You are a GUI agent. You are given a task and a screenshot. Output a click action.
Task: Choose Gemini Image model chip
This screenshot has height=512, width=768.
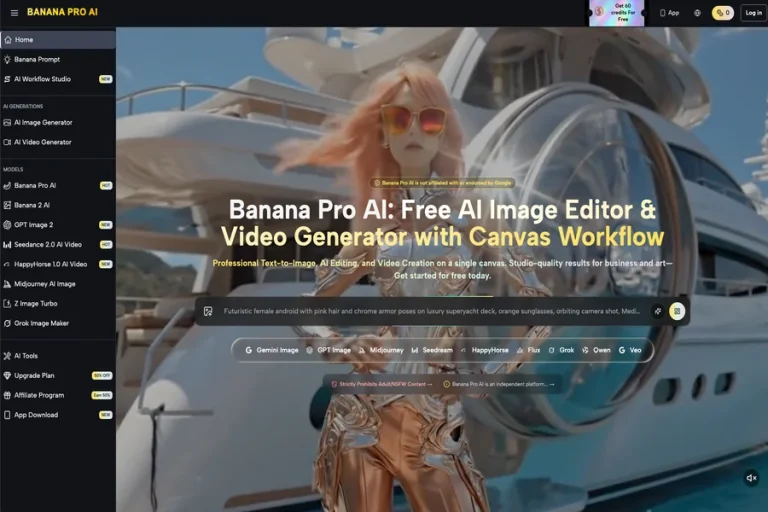coord(272,350)
